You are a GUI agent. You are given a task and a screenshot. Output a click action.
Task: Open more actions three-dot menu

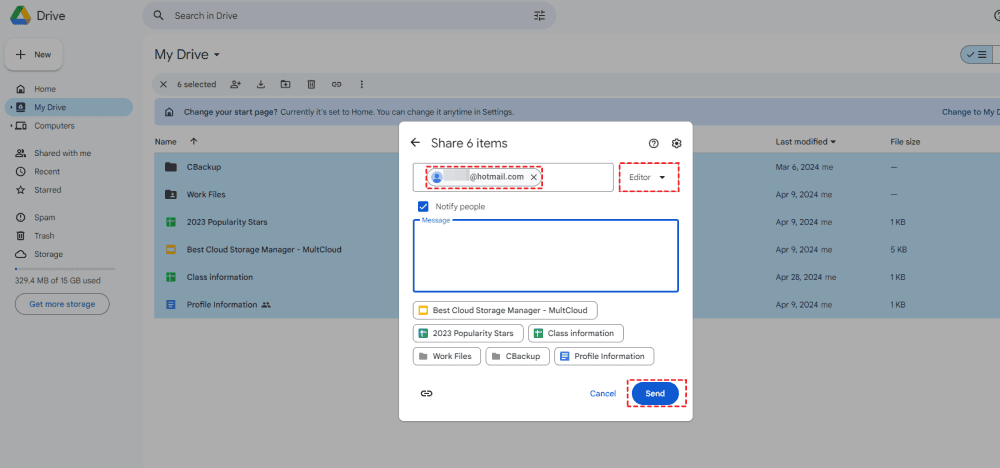362,84
